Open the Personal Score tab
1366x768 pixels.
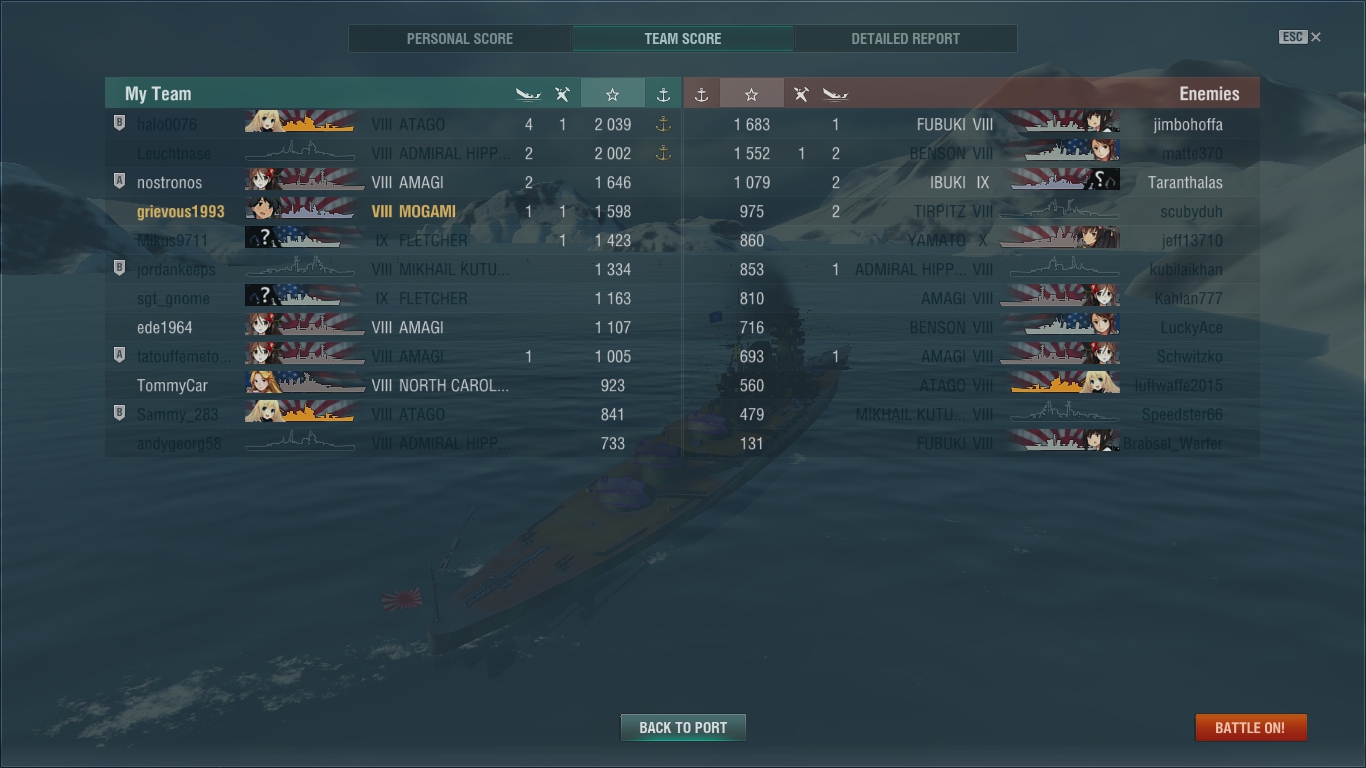[460, 39]
